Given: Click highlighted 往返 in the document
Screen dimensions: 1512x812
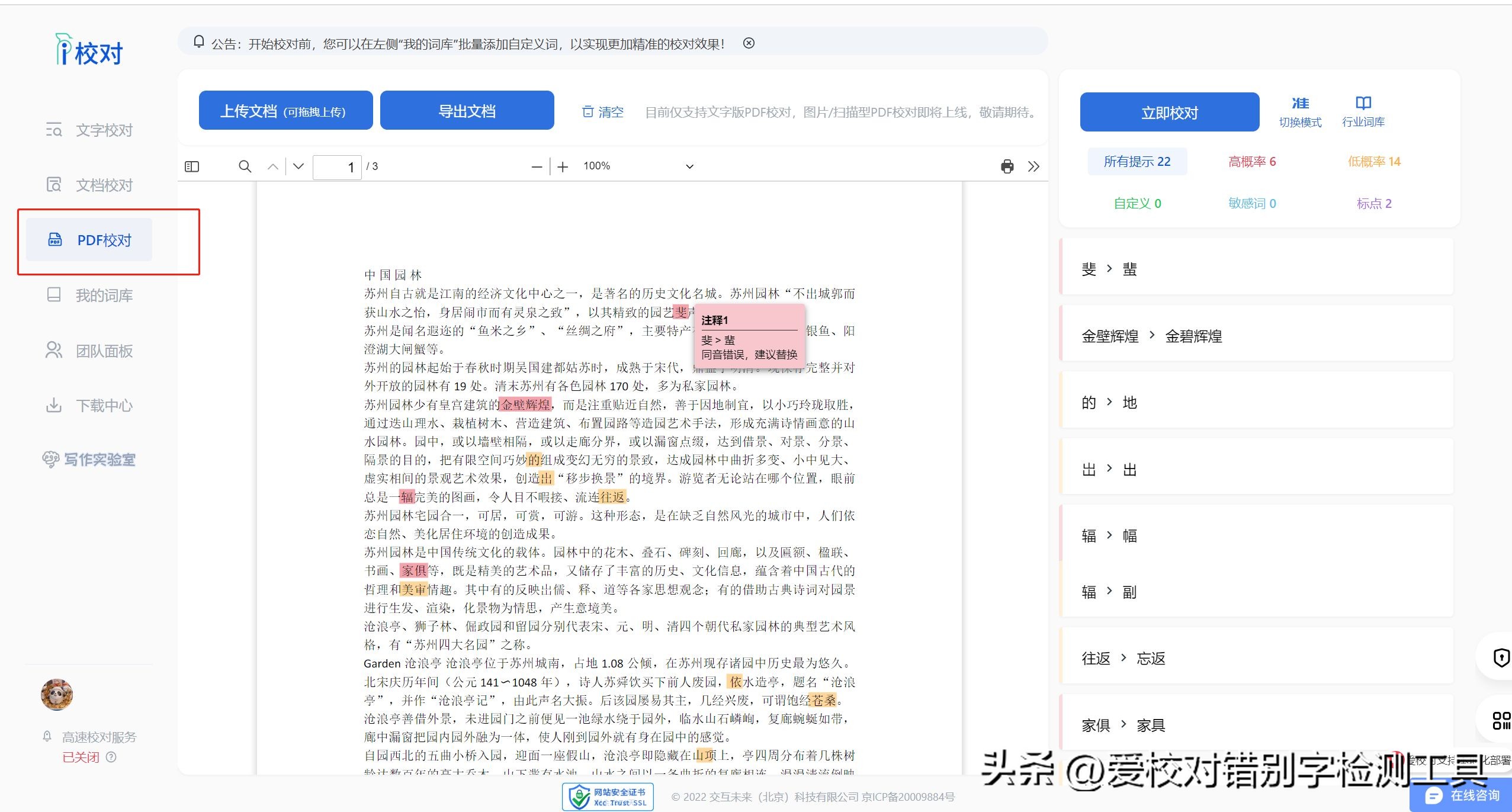Looking at the screenshot, I should [x=612, y=496].
